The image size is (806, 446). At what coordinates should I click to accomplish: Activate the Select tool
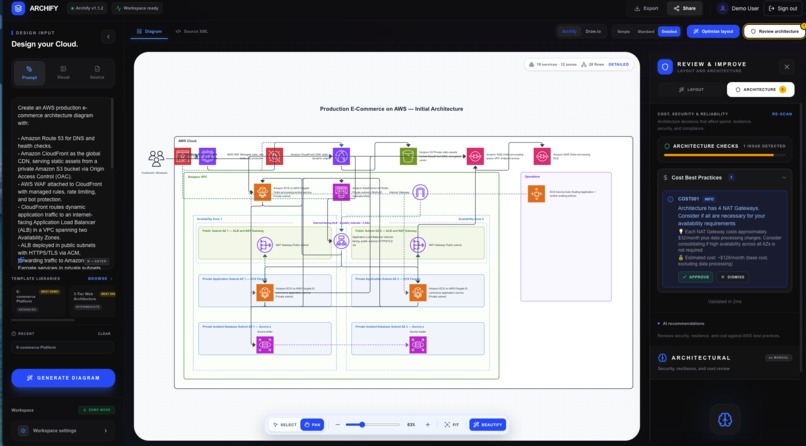click(285, 425)
